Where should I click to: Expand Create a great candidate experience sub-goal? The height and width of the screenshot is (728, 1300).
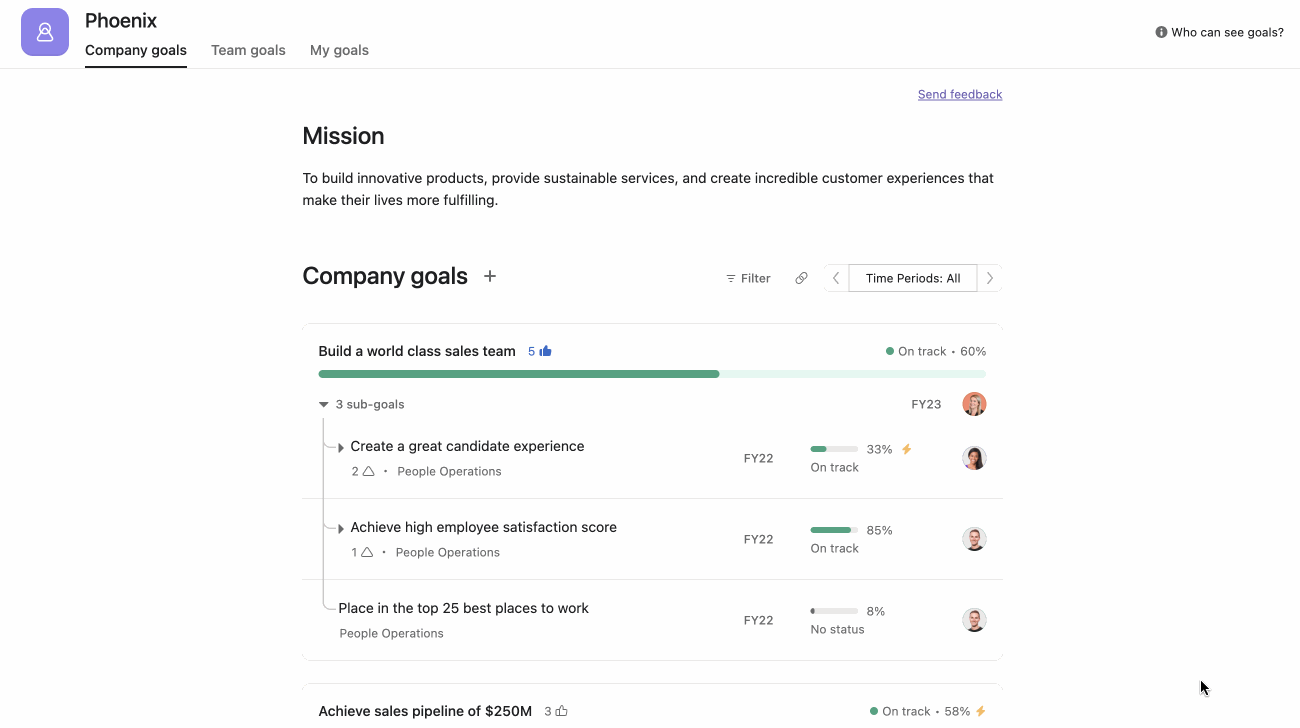tap(341, 447)
